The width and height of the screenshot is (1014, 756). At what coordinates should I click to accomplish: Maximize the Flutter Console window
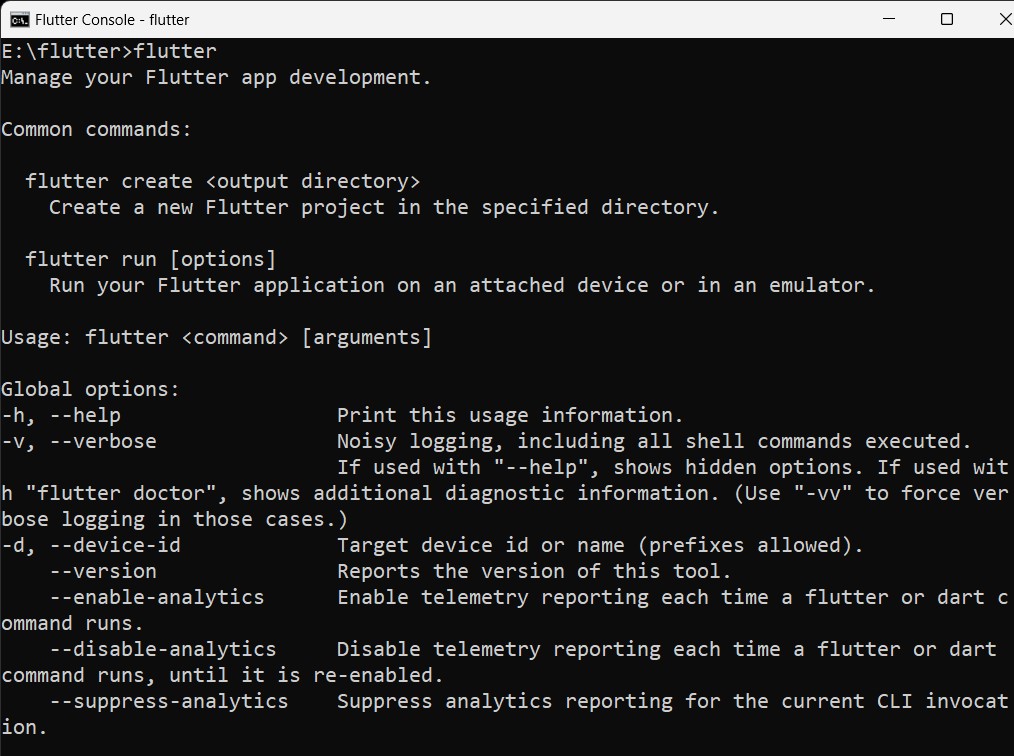tap(946, 19)
